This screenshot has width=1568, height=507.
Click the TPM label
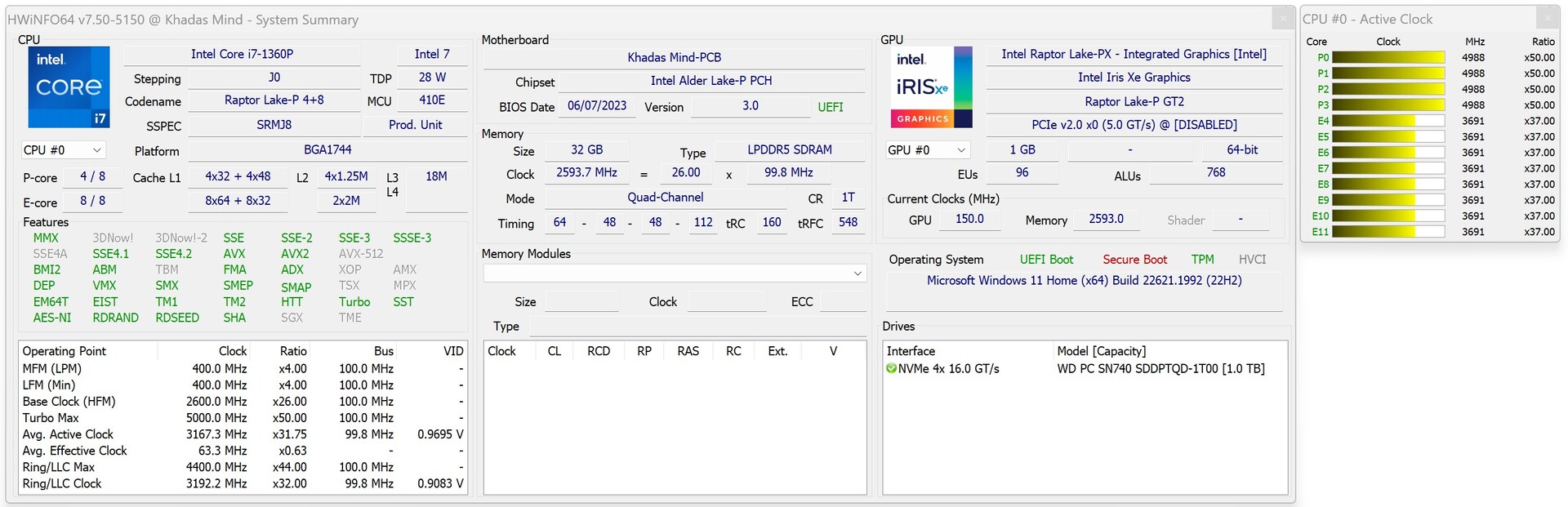[1202, 260]
